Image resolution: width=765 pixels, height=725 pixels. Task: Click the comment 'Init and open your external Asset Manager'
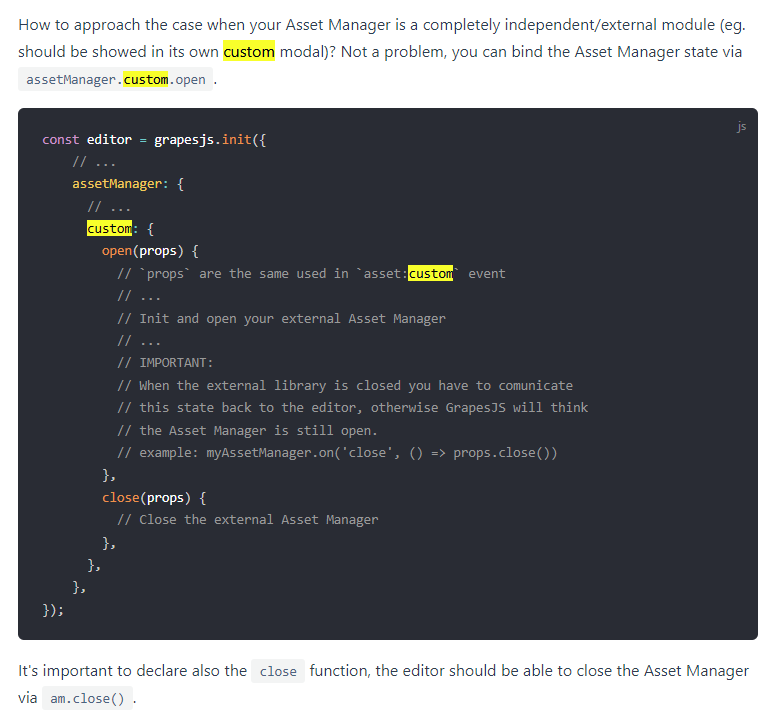point(282,319)
